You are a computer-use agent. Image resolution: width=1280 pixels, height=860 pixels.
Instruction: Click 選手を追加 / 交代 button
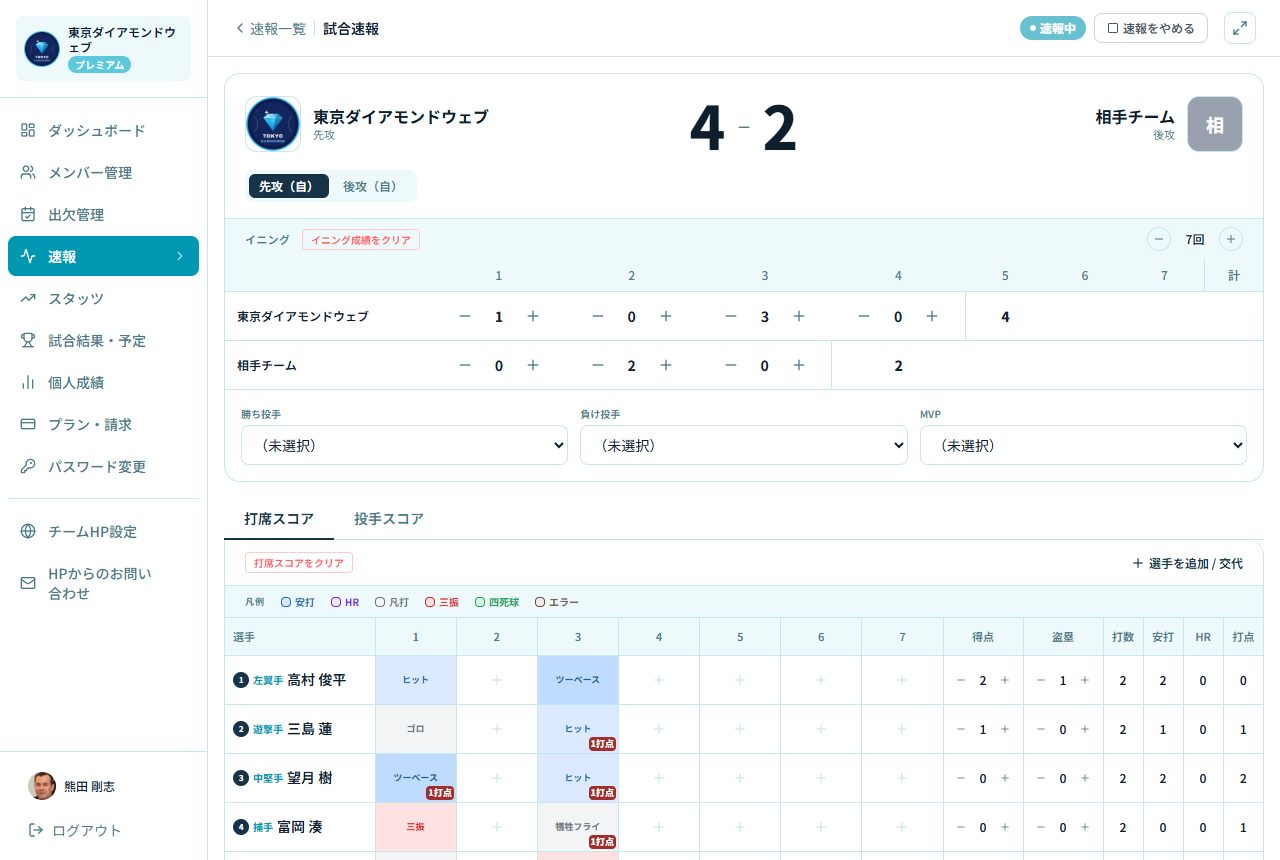(1188, 564)
